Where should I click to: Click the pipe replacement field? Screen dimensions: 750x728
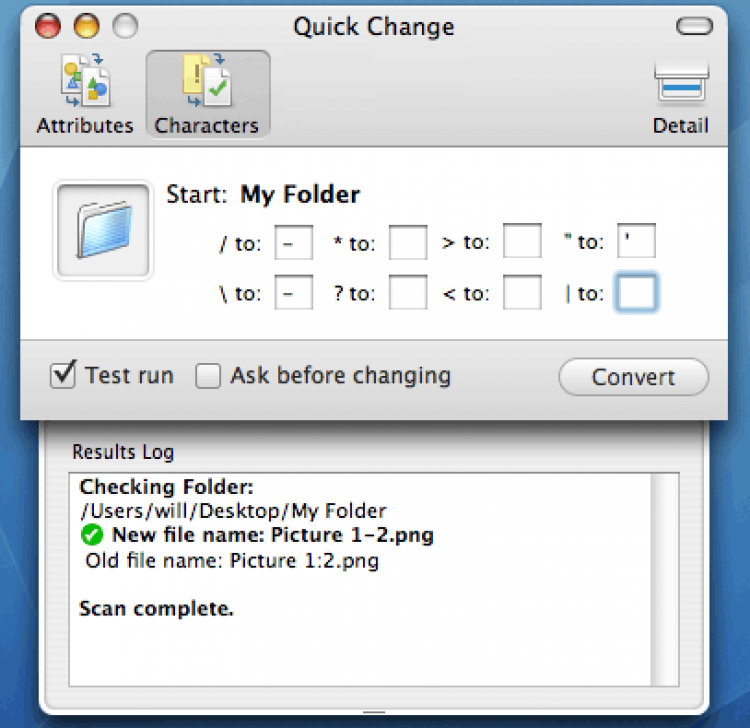point(636,294)
